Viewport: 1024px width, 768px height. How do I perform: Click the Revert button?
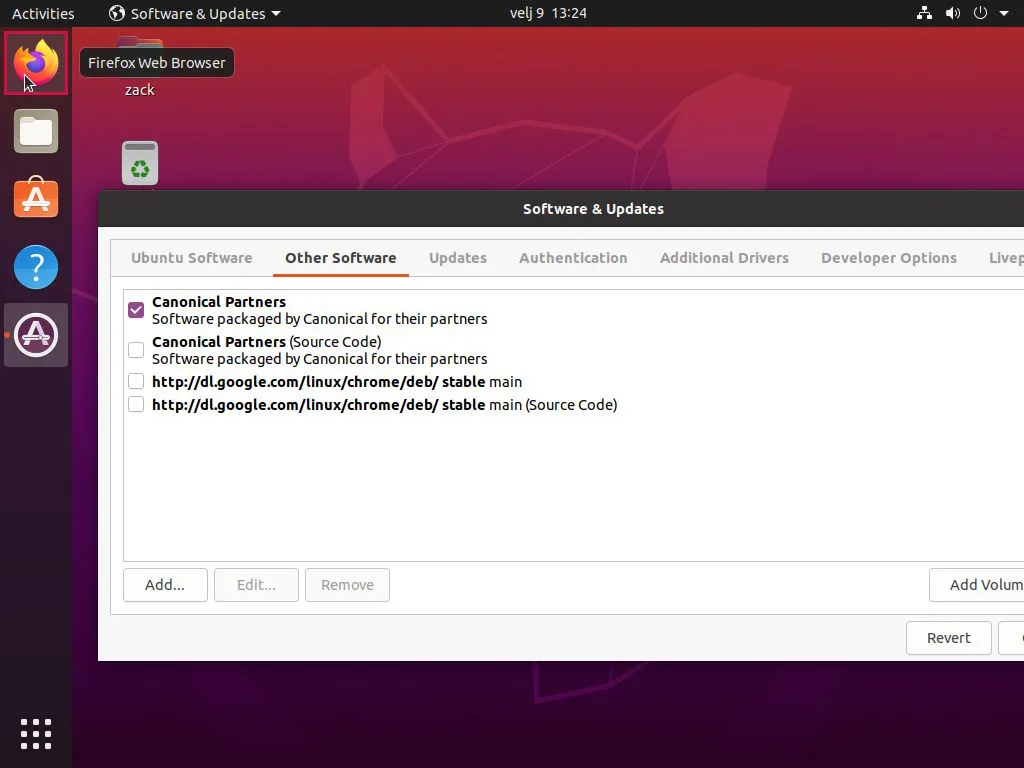coord(949,637)
